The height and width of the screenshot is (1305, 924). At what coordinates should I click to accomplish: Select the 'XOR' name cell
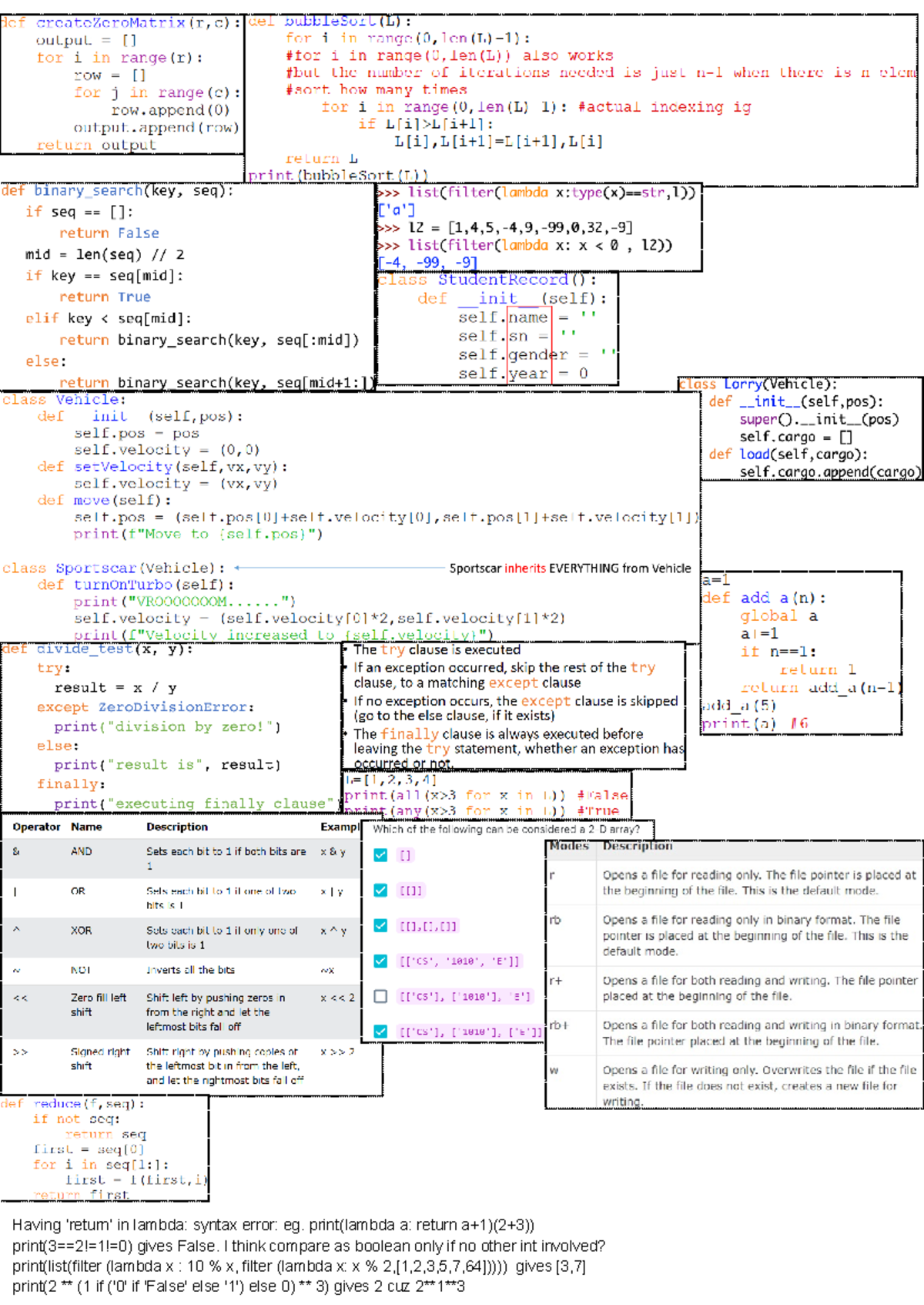click(x=81, y=931)
